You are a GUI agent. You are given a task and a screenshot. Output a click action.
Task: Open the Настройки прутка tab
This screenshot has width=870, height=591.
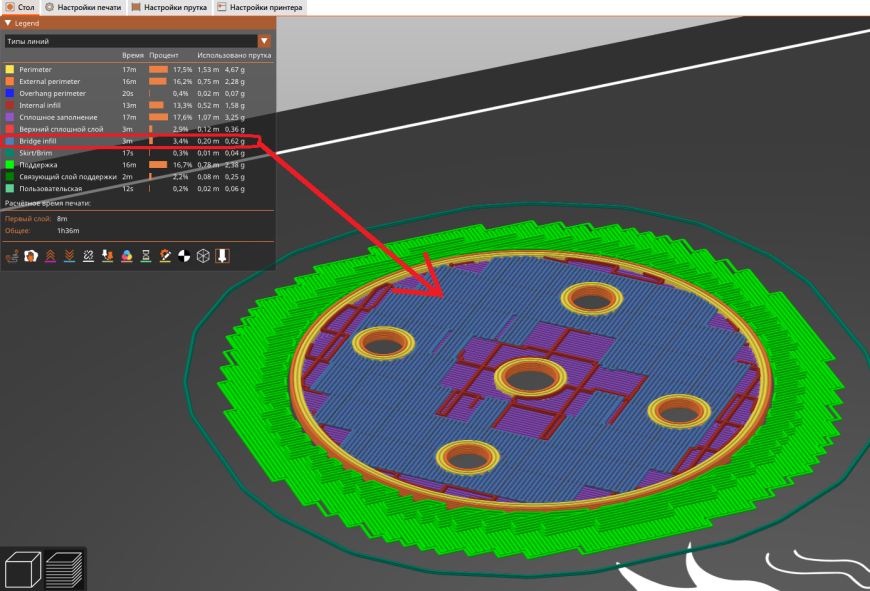coord(172,7)
